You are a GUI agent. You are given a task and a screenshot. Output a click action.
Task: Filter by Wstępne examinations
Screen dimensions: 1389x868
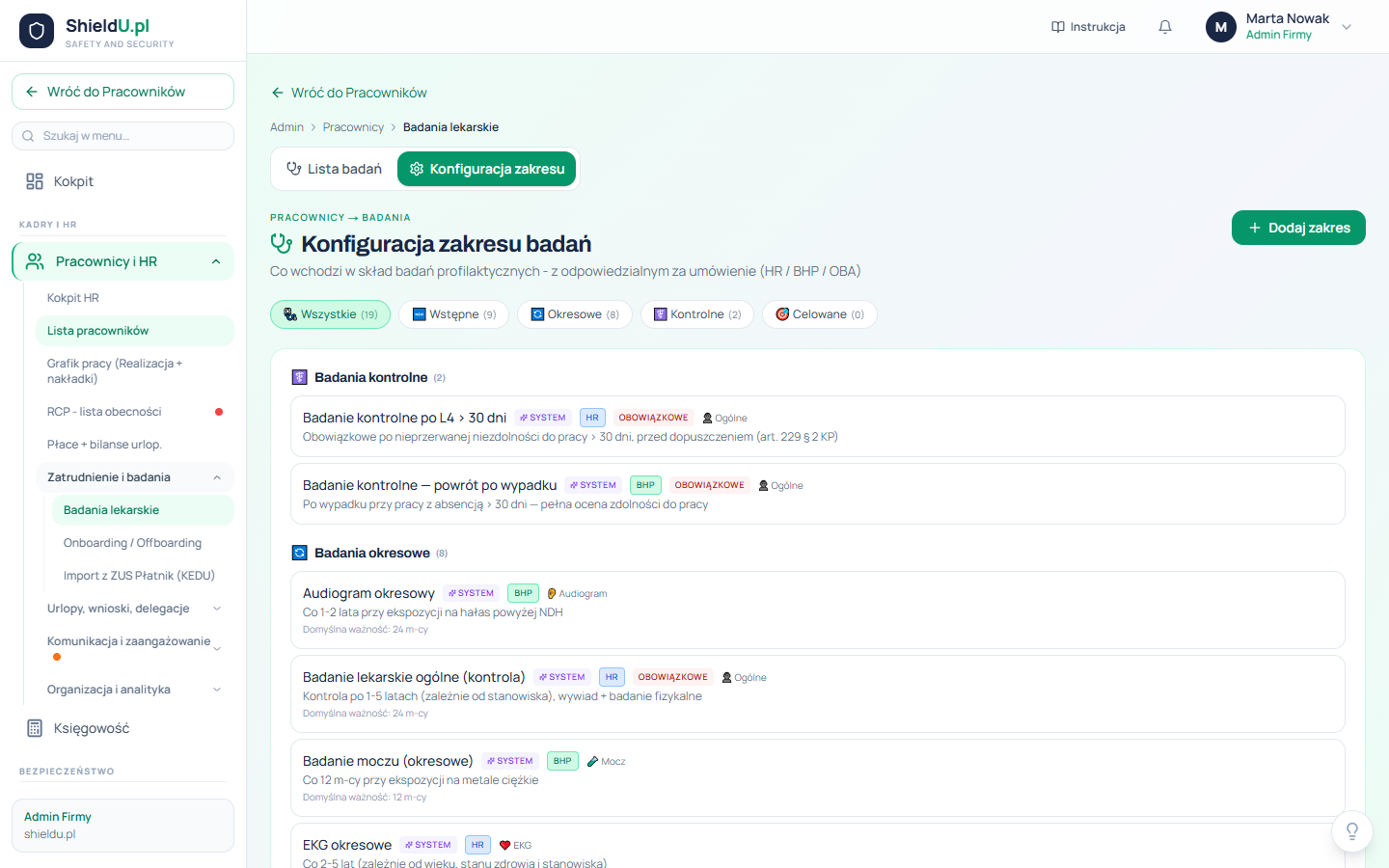pos(453,314)
